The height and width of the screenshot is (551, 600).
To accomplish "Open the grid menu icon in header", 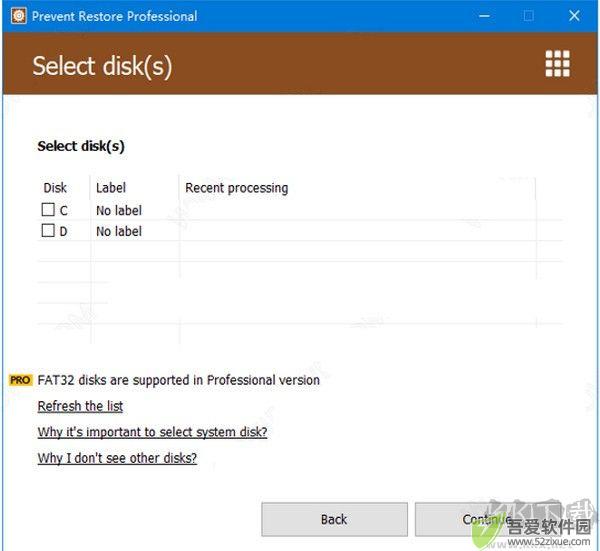I will [557, 64].
